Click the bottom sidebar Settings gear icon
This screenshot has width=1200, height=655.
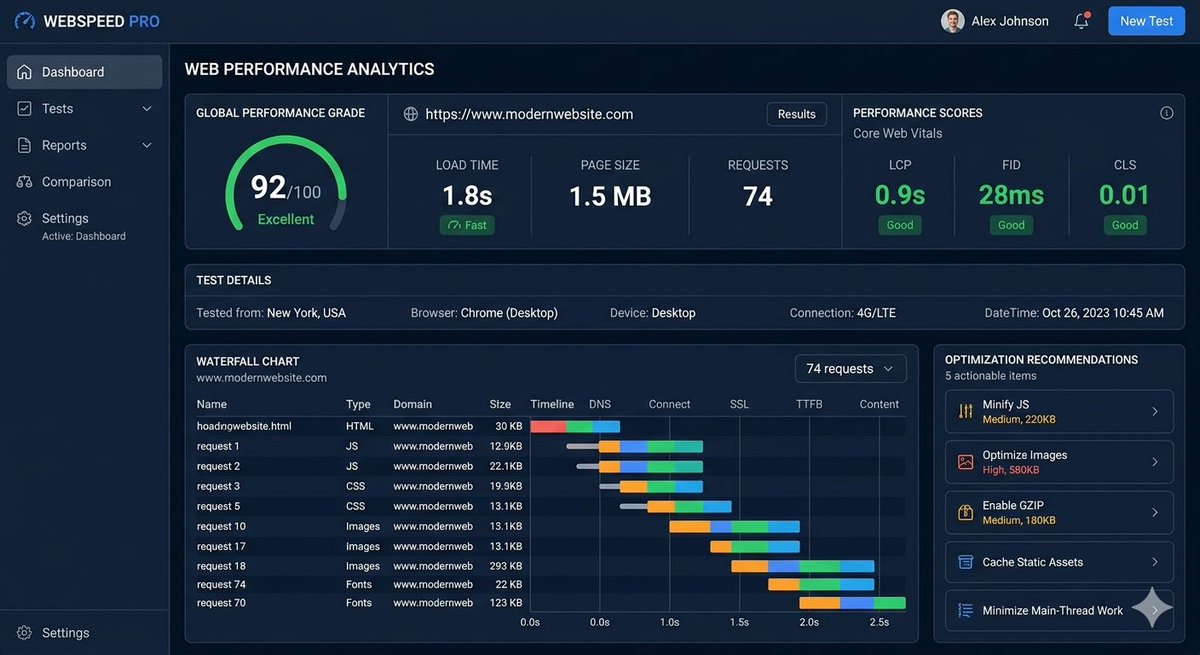(24, 633)
